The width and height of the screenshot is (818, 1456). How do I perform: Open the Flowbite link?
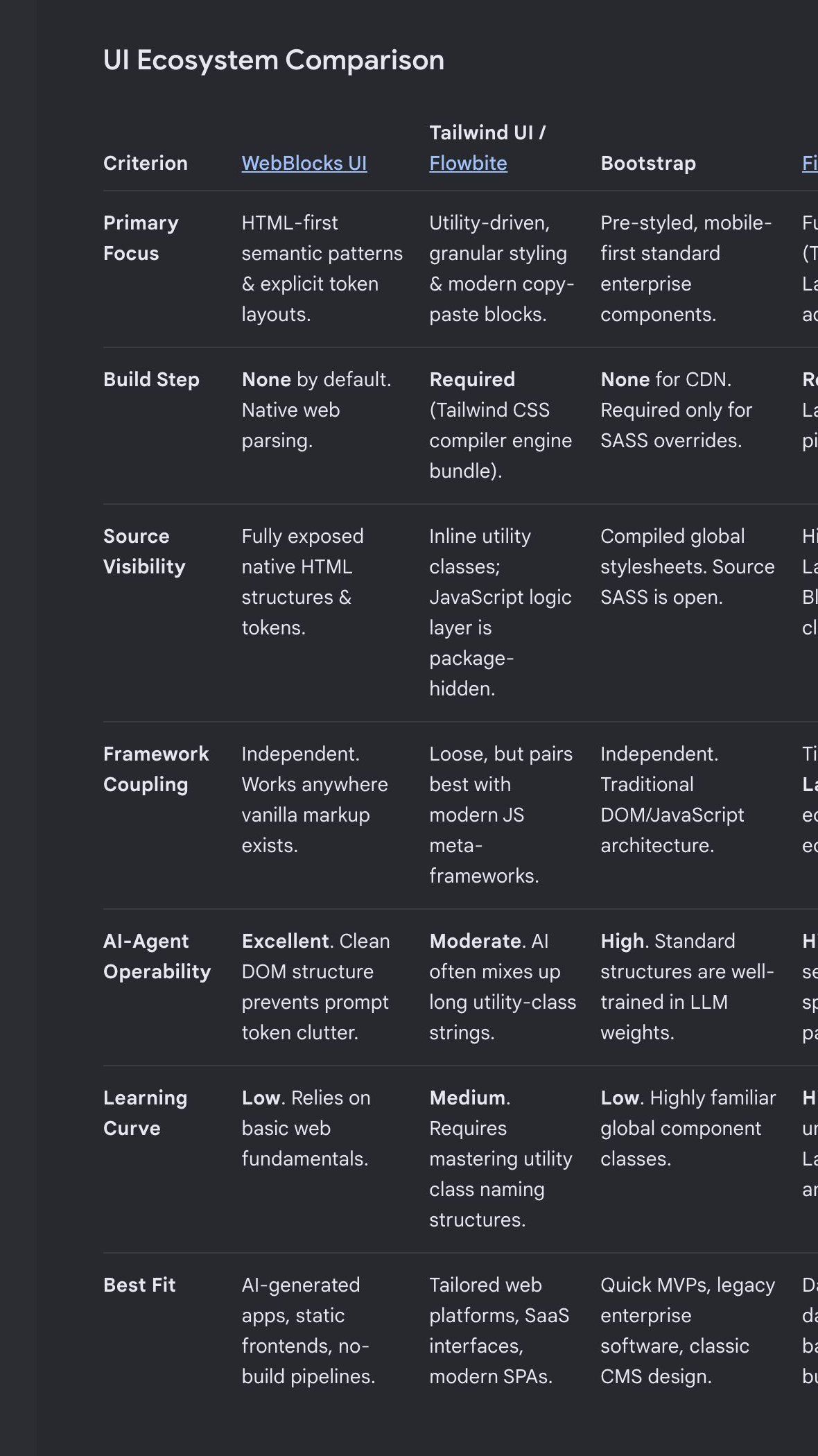point(468,163)
